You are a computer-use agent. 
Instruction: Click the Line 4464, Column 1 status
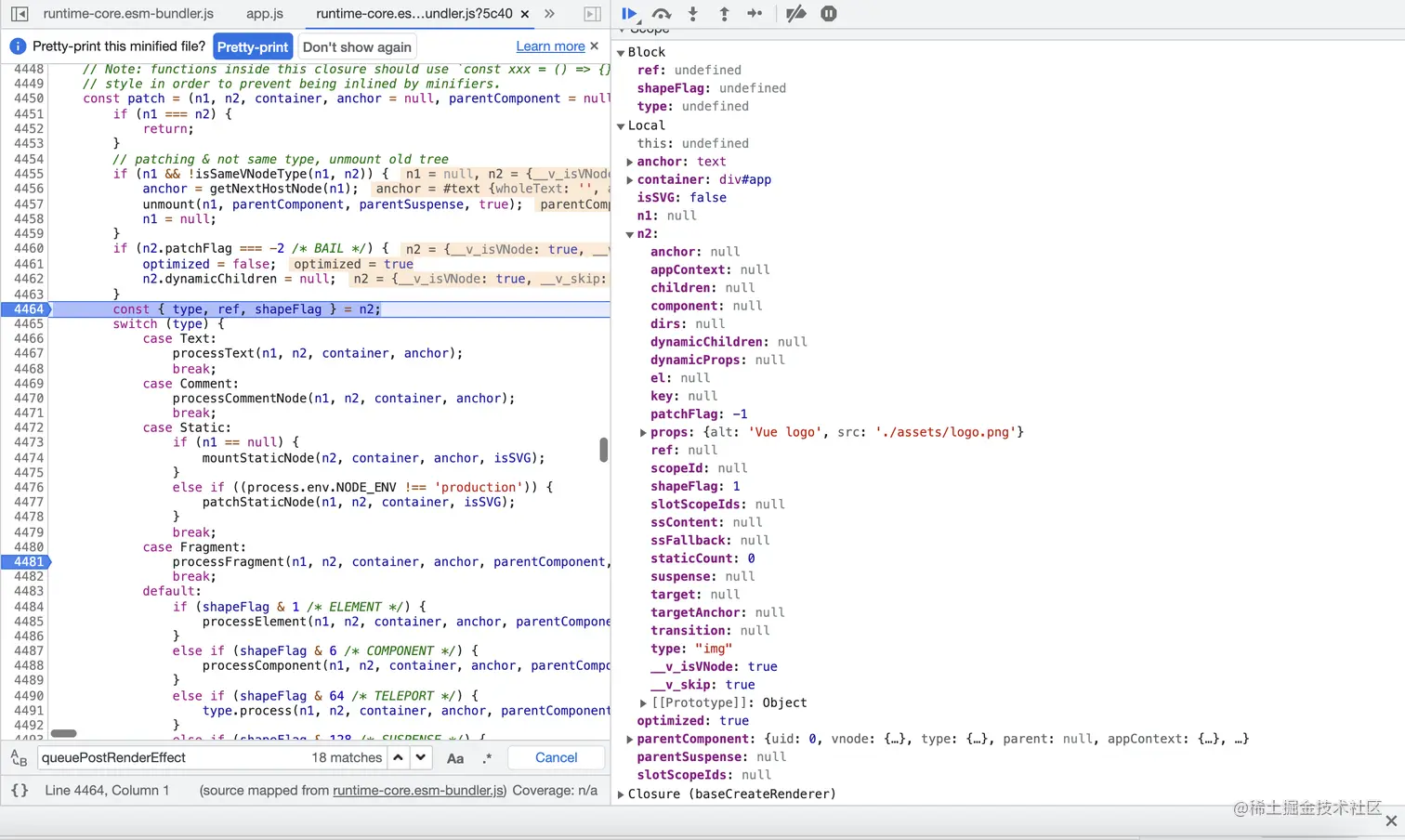(x=107, y=790)
